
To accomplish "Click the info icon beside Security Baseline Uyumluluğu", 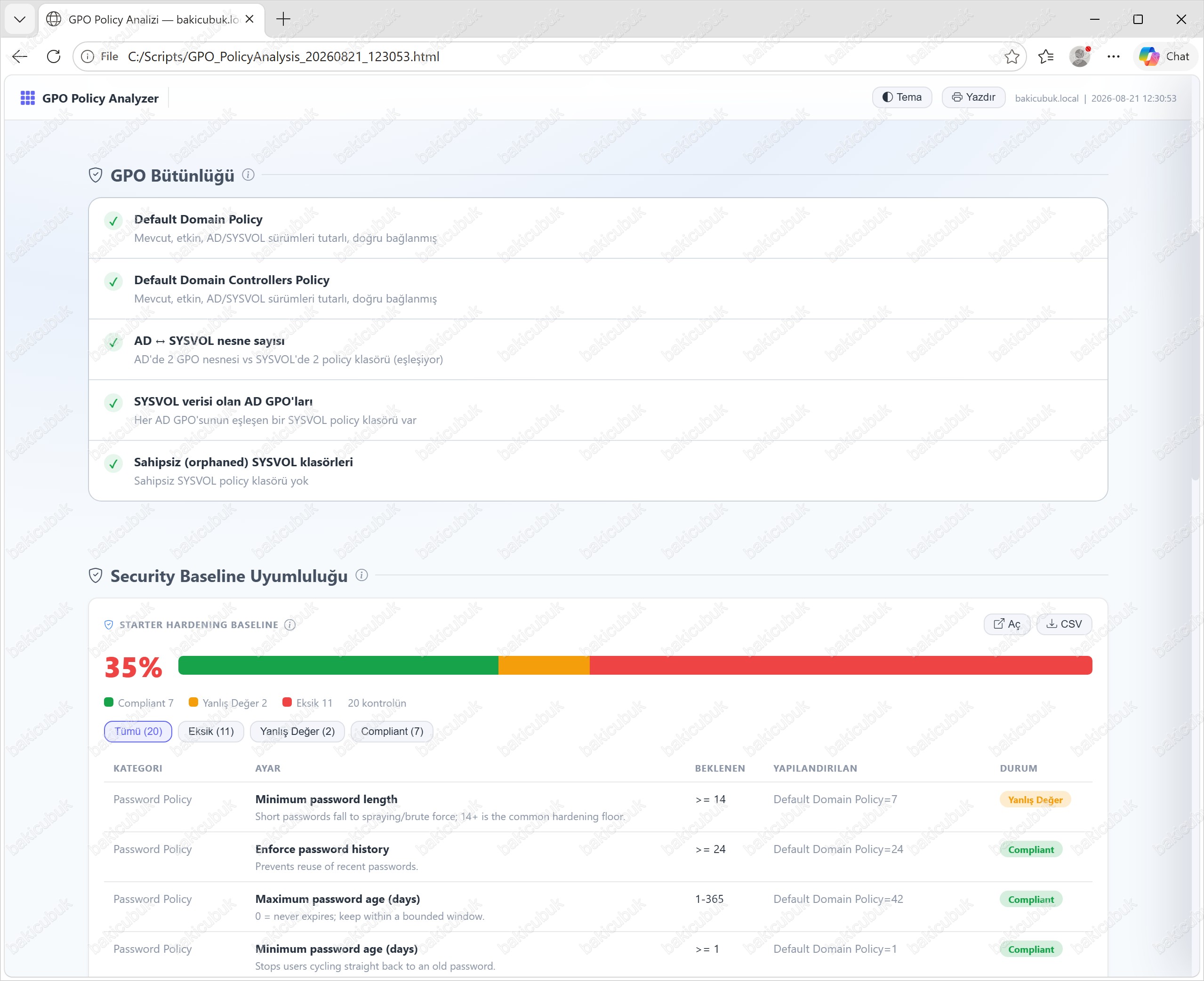I will pos(362,574).
